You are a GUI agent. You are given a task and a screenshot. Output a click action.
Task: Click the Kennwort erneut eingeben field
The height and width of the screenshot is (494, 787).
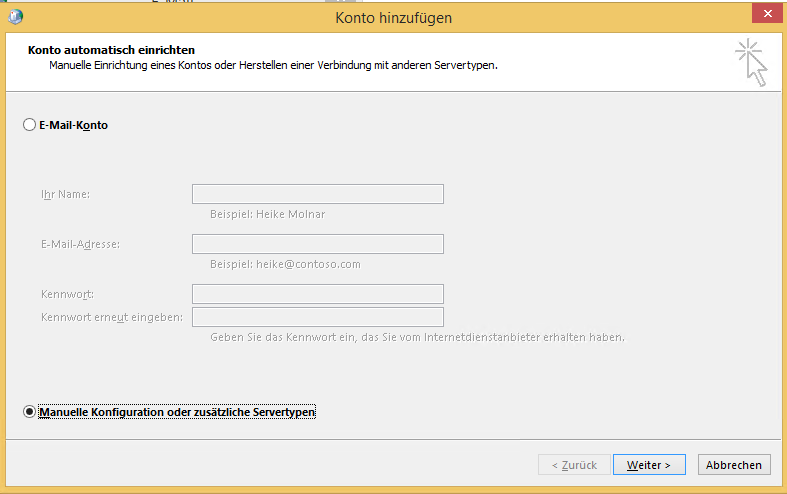coord(317,317)
